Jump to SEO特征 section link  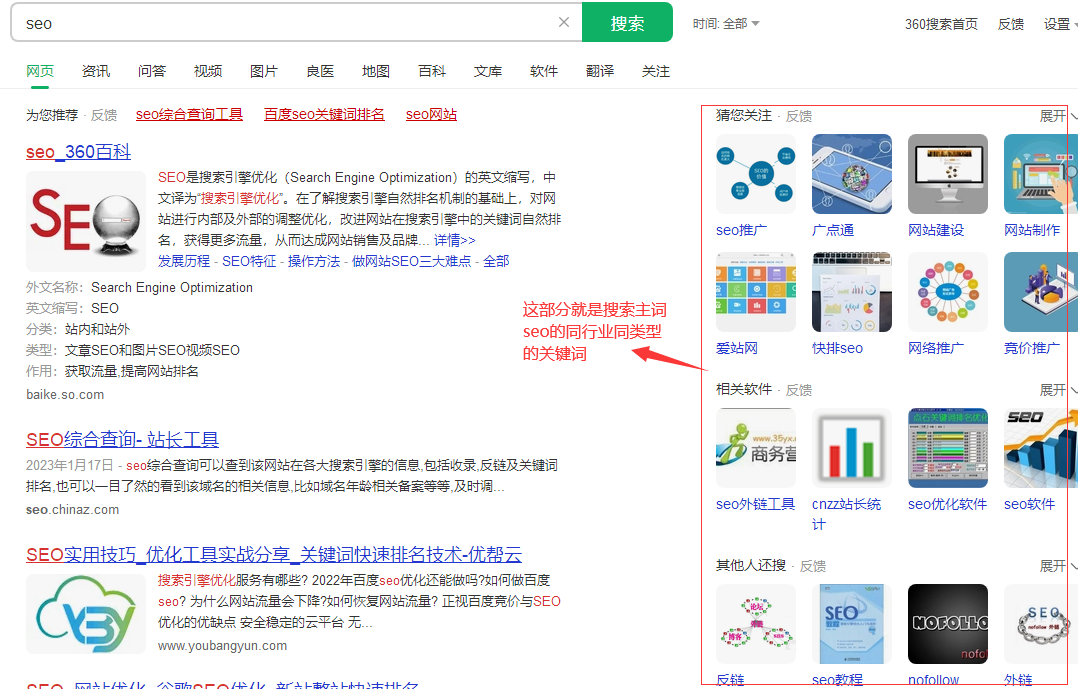[249, 261]
